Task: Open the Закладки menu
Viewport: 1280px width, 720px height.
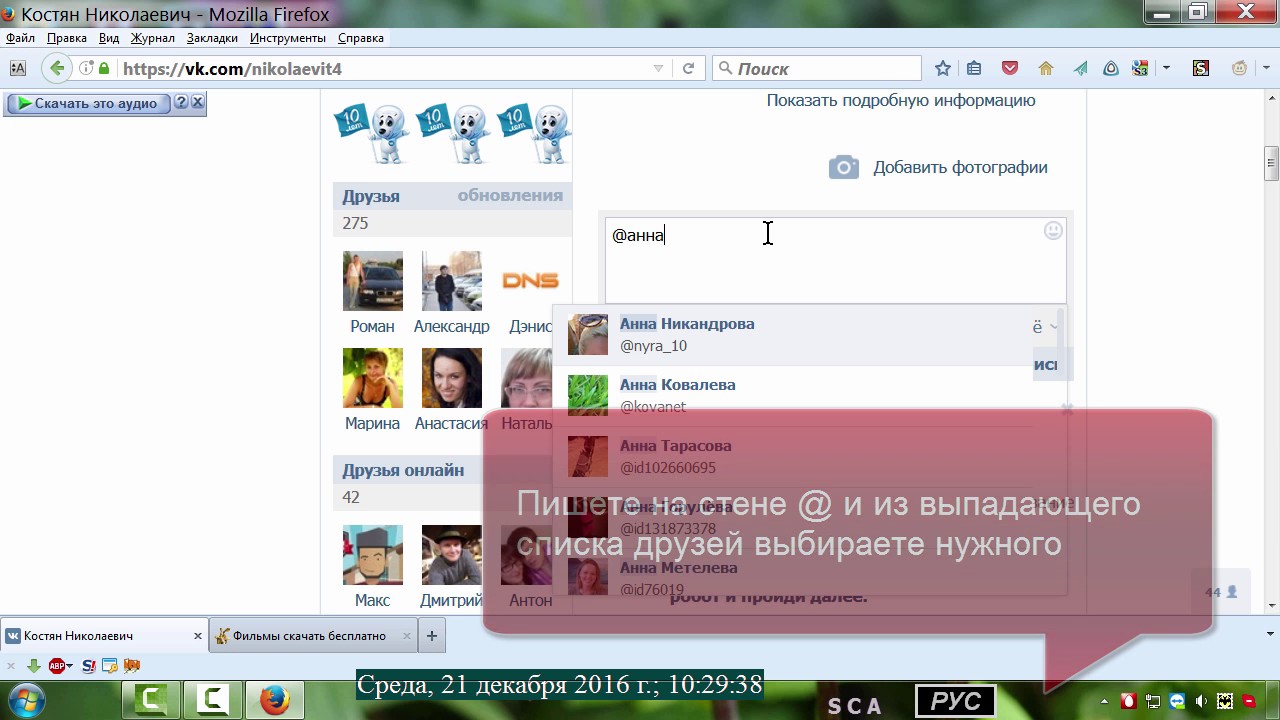Action: coord(212,38)
